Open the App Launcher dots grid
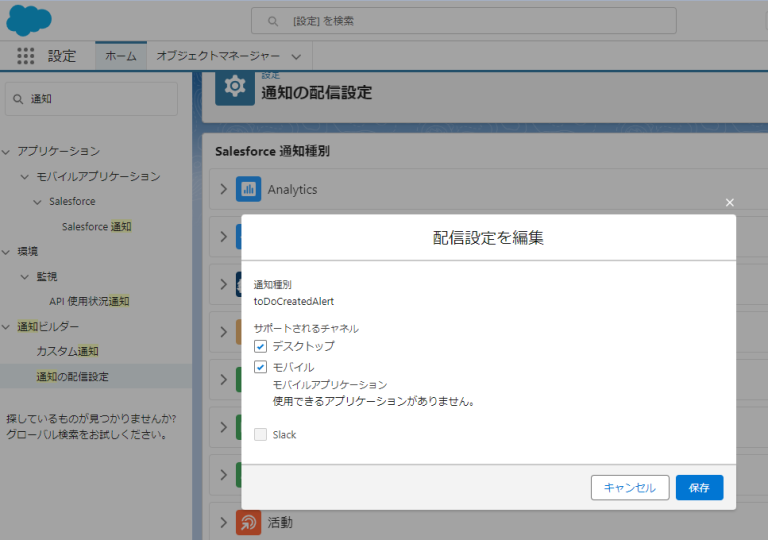 click(x=25, y=56)
